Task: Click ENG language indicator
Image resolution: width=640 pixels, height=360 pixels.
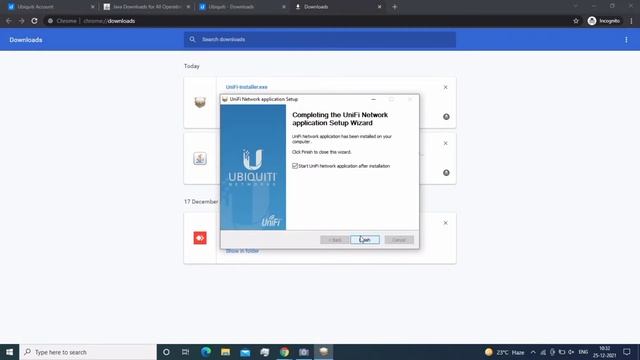Action: click(x=583, y=352)
